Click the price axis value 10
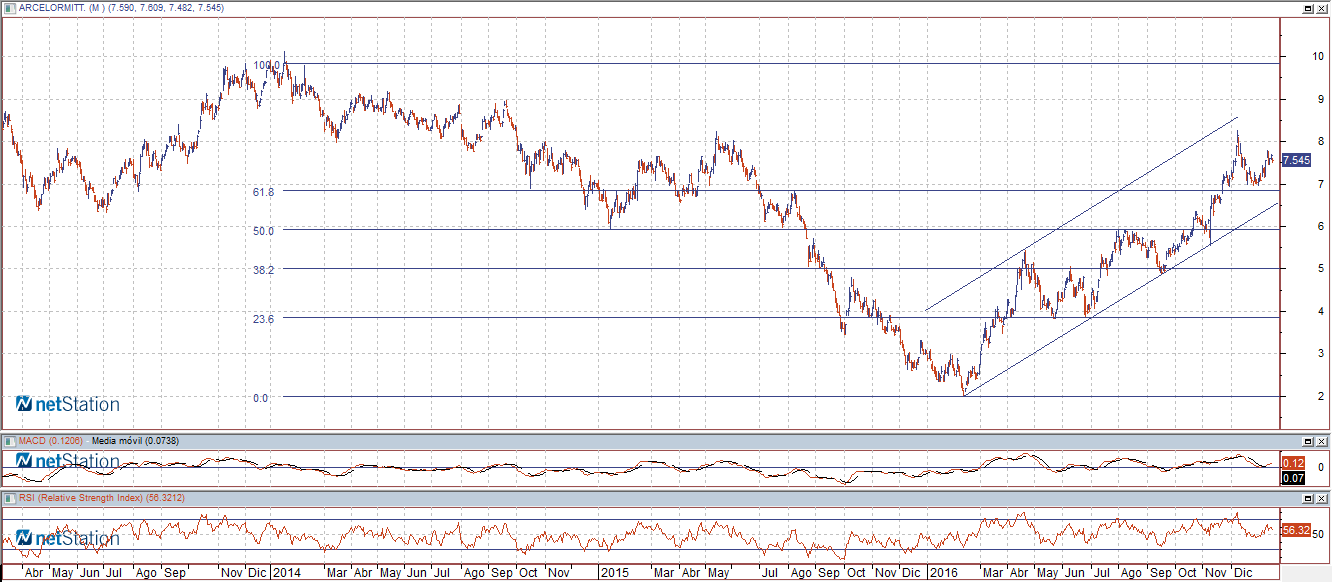This screenshot has width=1332, height=582. pyautogui.click(x=1316, y=56)
